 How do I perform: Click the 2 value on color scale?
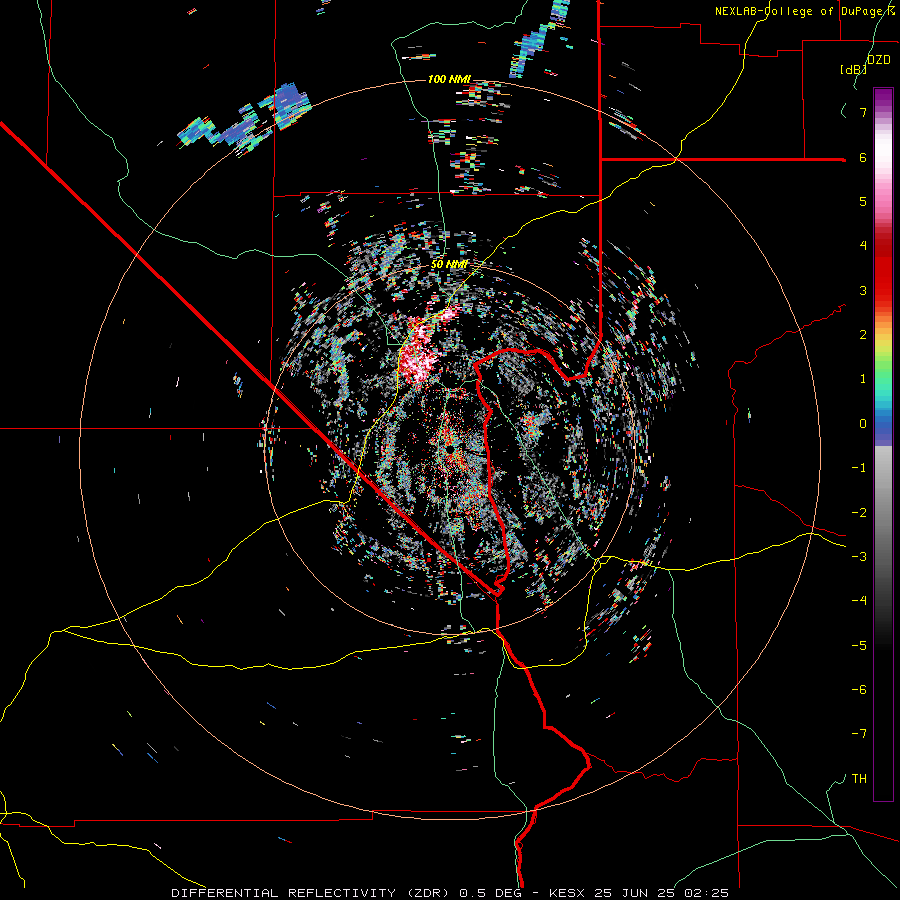point(863,335)
